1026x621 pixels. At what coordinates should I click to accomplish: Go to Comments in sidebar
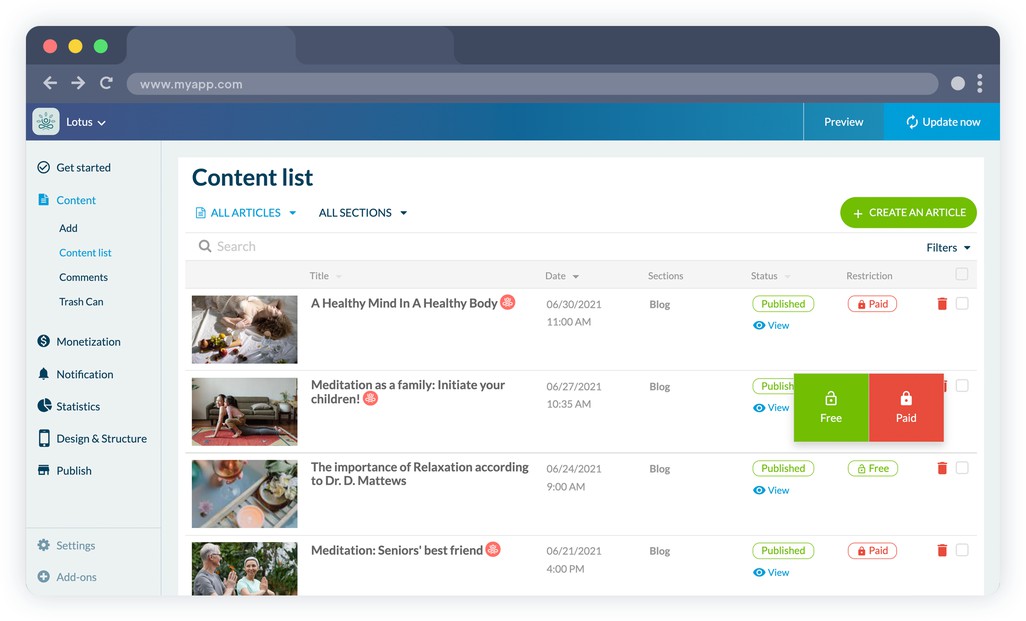(x=83, y=277)
